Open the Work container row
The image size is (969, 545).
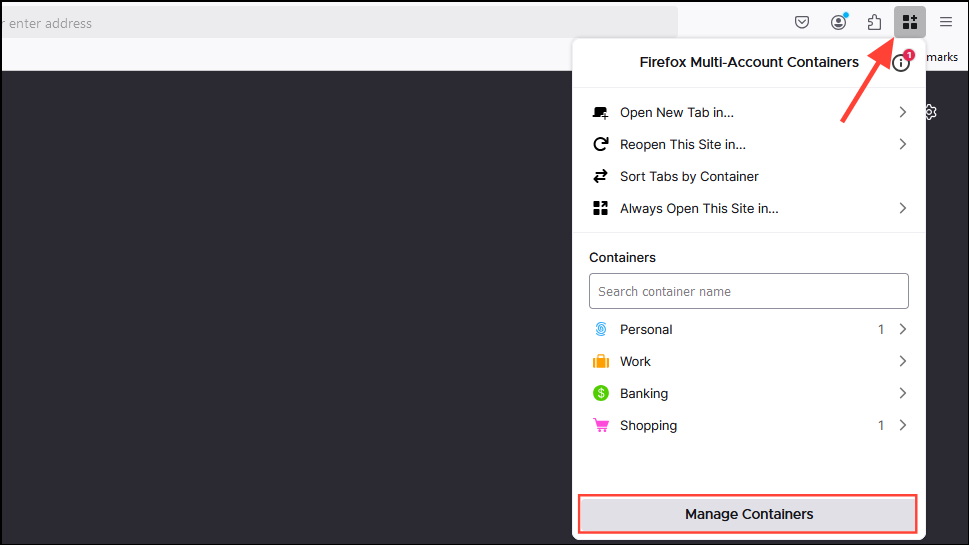(748, 361)
